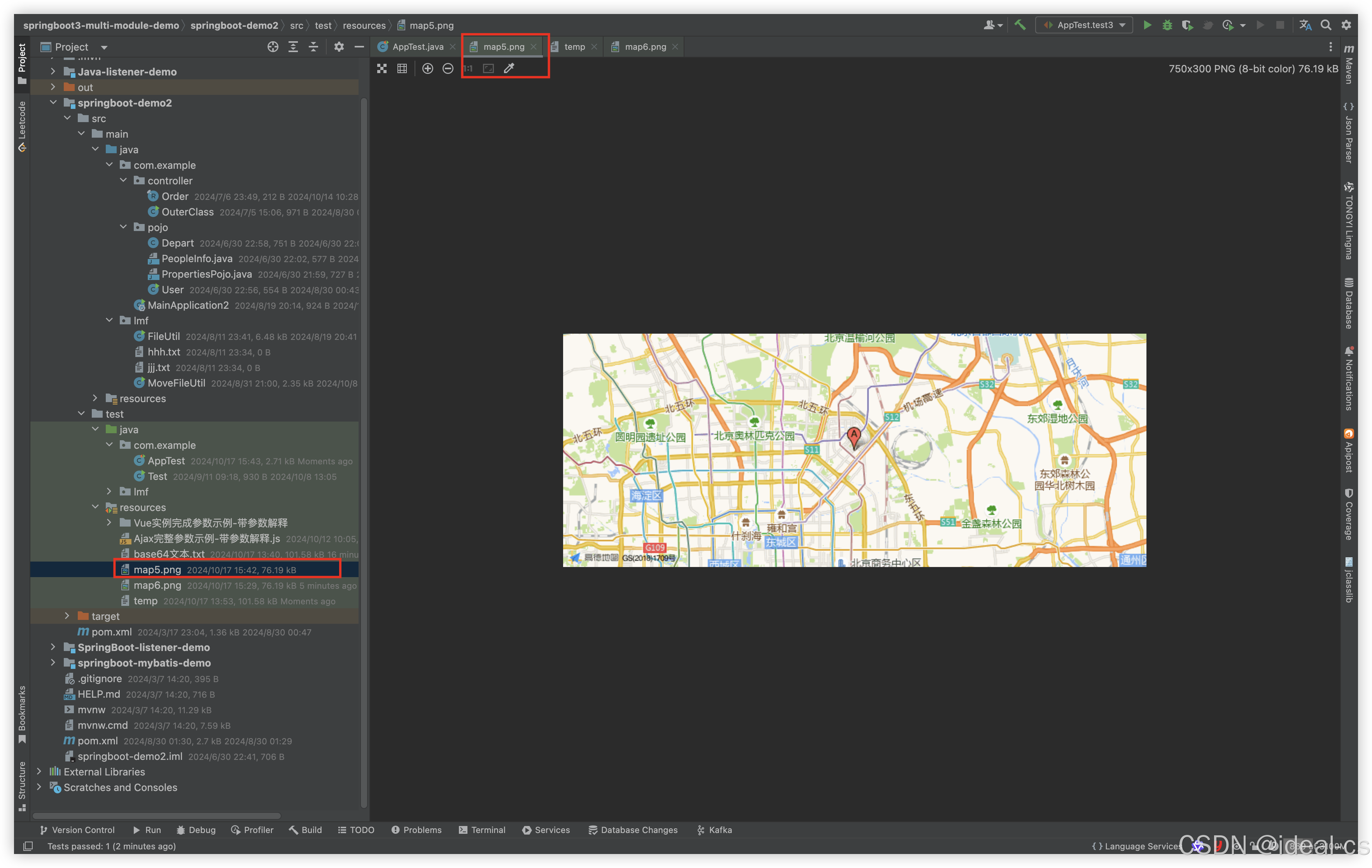
Task: Open Search Everywhere magnifier icon
Action: [x=1326, y=25]
